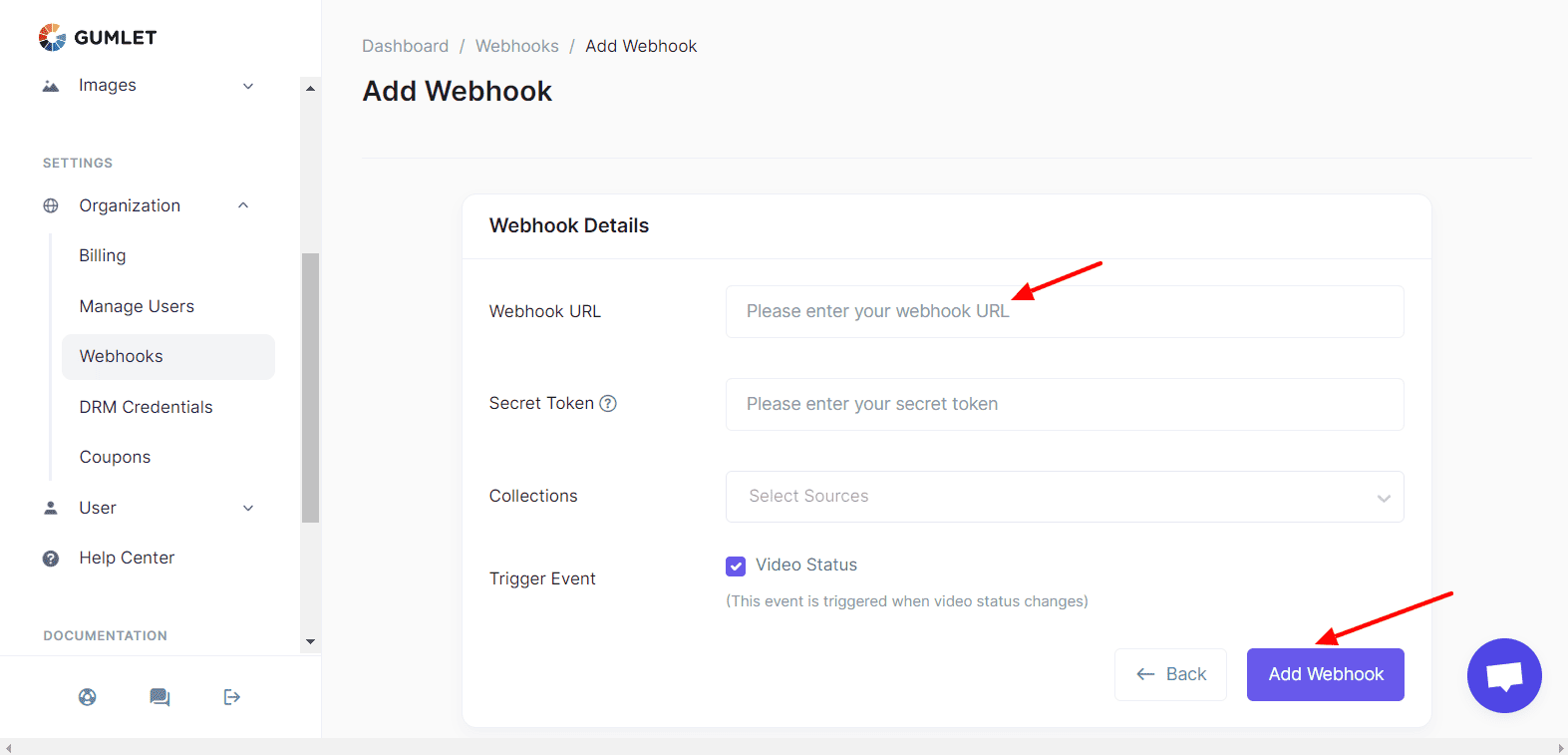This screenshot has width=1568, height=755.
Task: Click the logout icon in the sidebar footer
Action: click(x=232, y=697)
